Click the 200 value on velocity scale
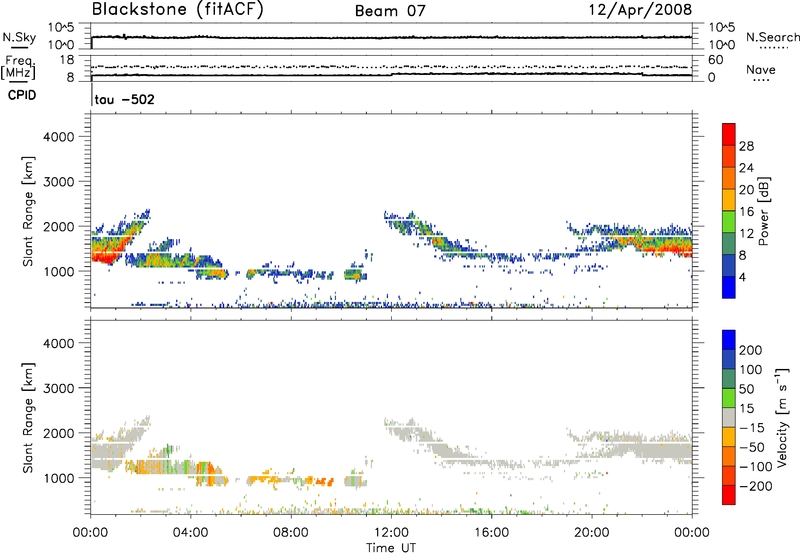 click(x=751, y=350)
